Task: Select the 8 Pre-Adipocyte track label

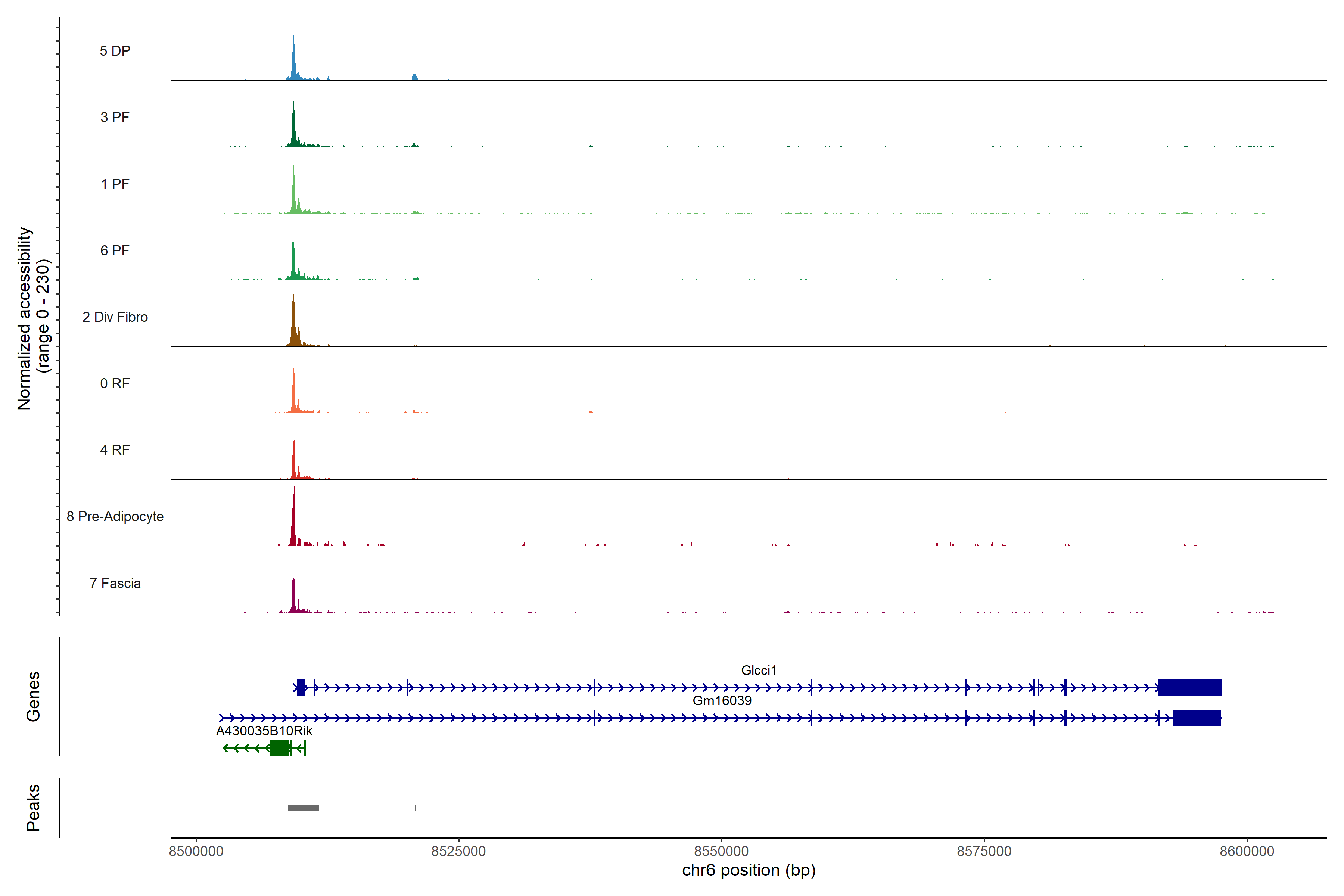Action: pyautogui.click(x=115, y=517)
